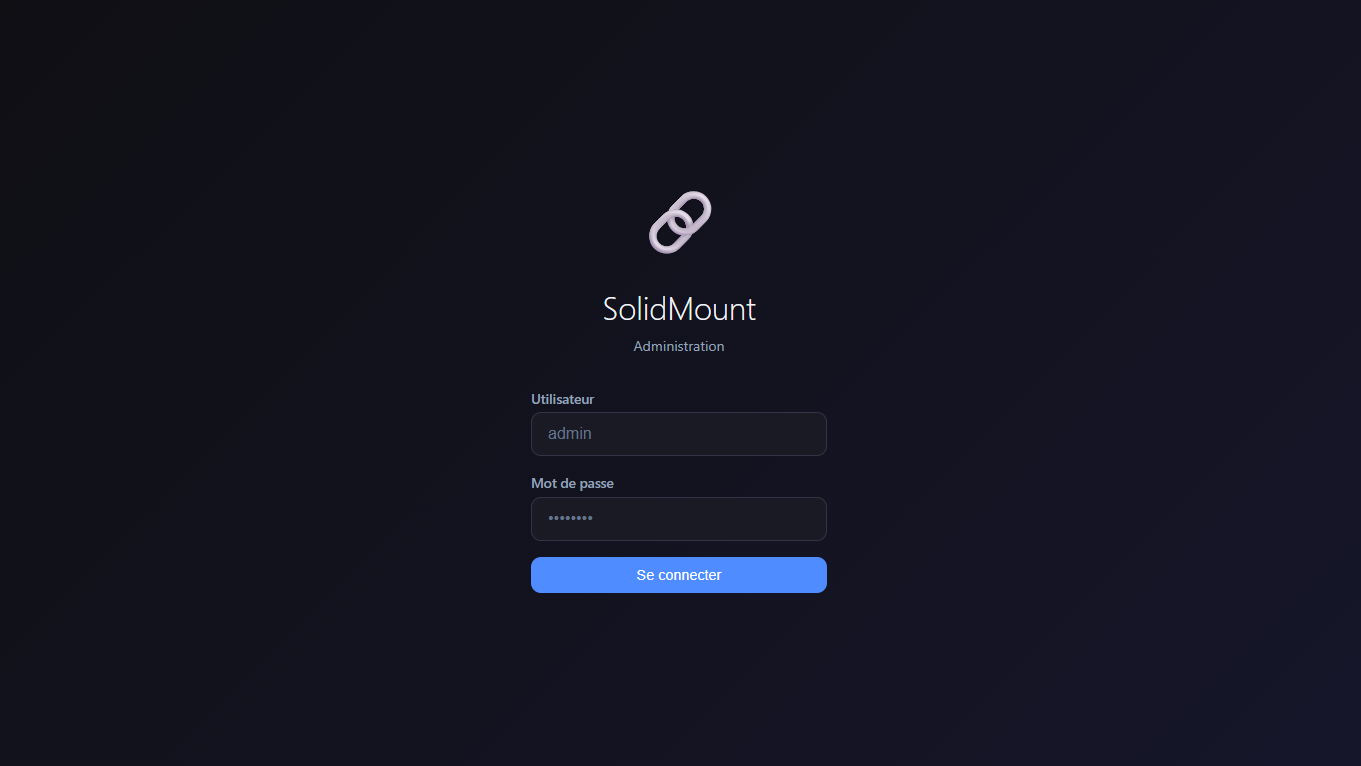Click the login form header area

click(x=679, y=309)
